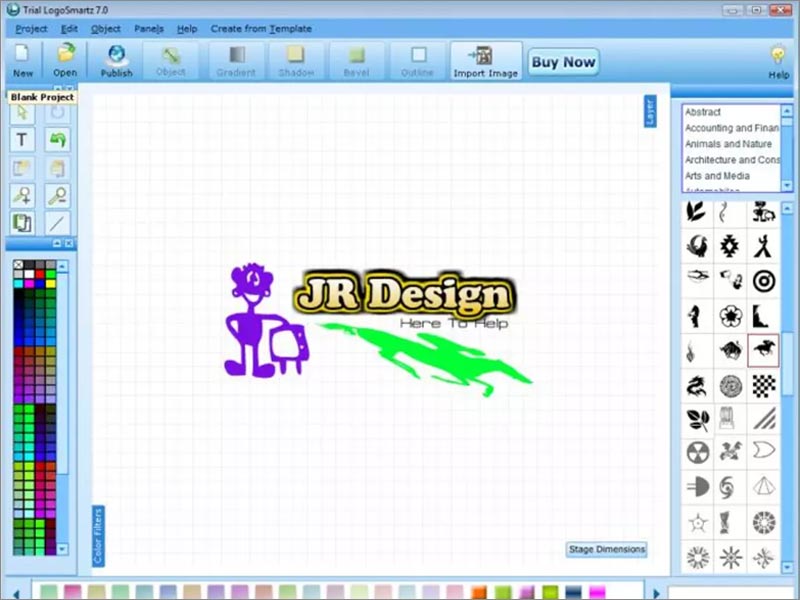This screenshot has height=600, width=800.
Task: Select the galloping horse clipart thumbnail
Action: 763,349
